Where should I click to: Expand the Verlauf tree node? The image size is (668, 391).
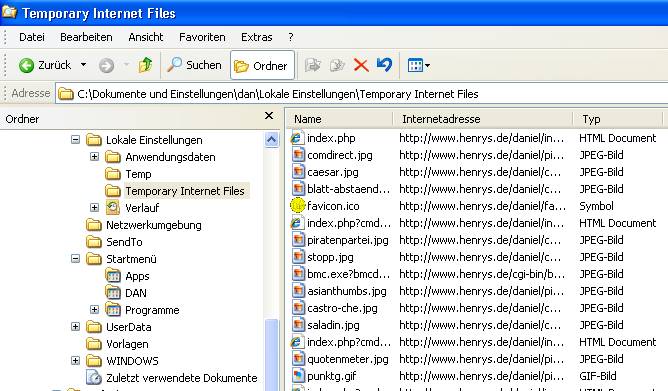coord(95,207)
